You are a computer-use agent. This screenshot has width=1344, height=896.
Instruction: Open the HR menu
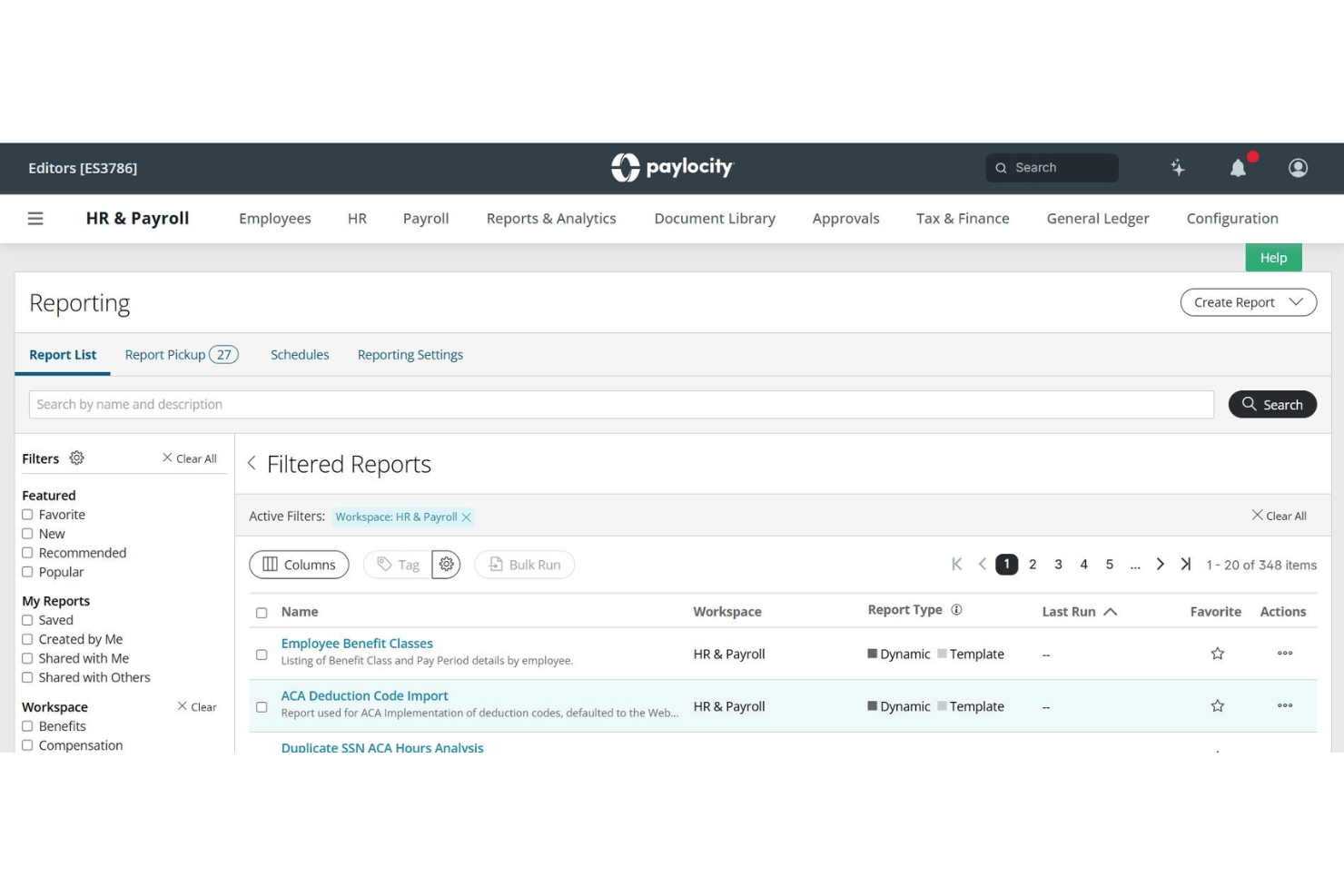[357, 219]
